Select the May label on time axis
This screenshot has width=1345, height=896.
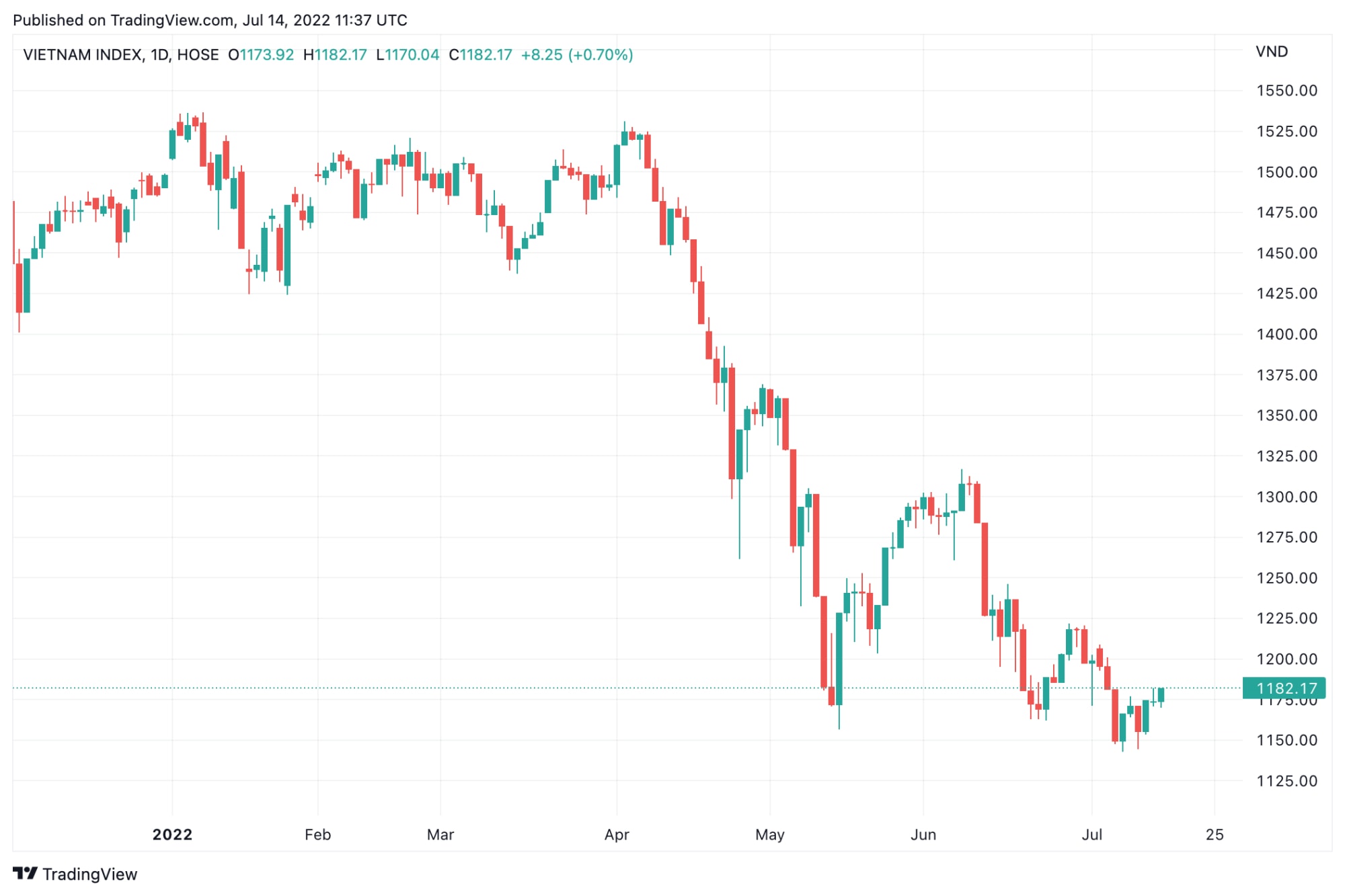770,835
